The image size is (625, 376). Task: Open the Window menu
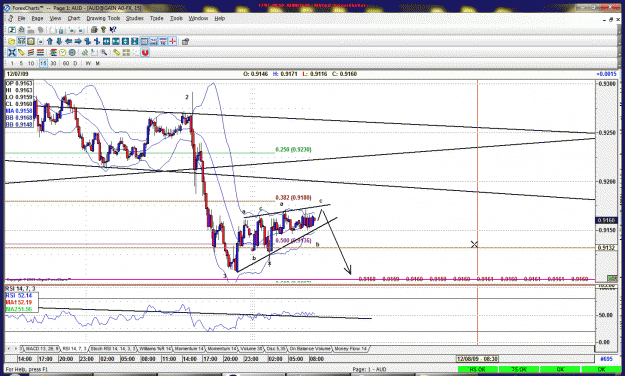(x=198, y=18)
